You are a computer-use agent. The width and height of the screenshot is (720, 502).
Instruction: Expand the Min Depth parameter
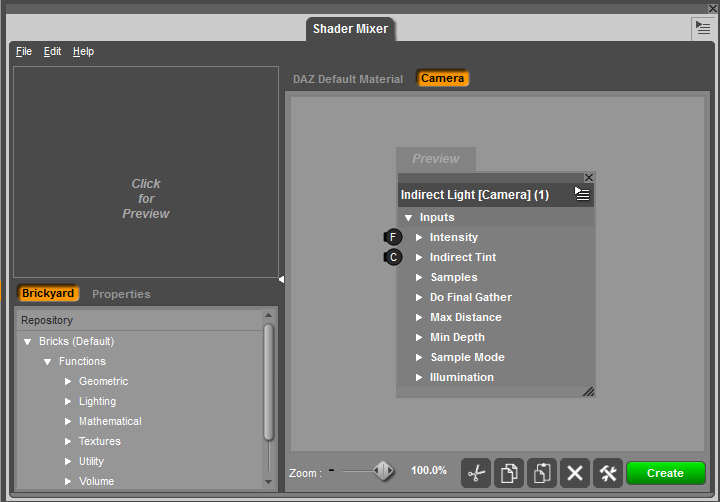[419, 338]
